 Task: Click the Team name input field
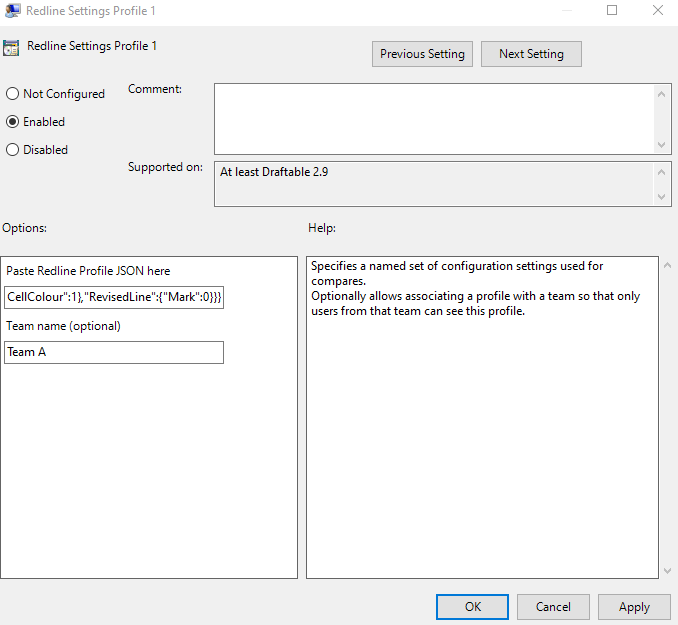(114, 352)
